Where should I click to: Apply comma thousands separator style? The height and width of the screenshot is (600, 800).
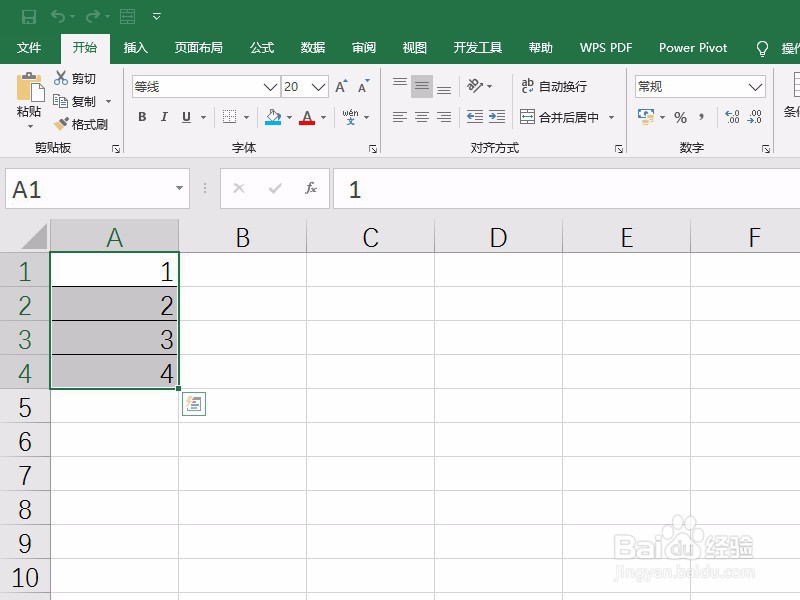tap(700, 117)
